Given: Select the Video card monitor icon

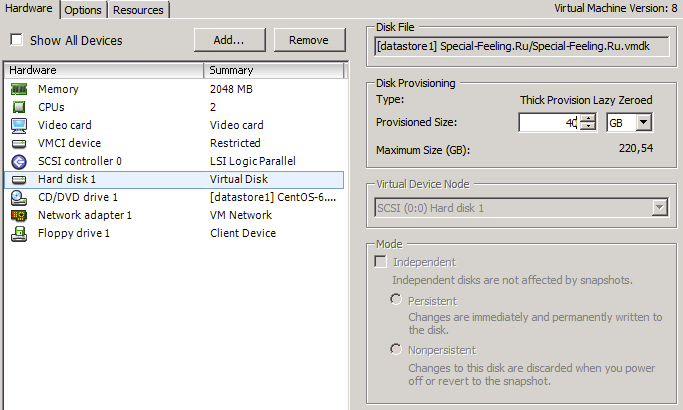Looking at the screenshot, I should coord(19,125).
